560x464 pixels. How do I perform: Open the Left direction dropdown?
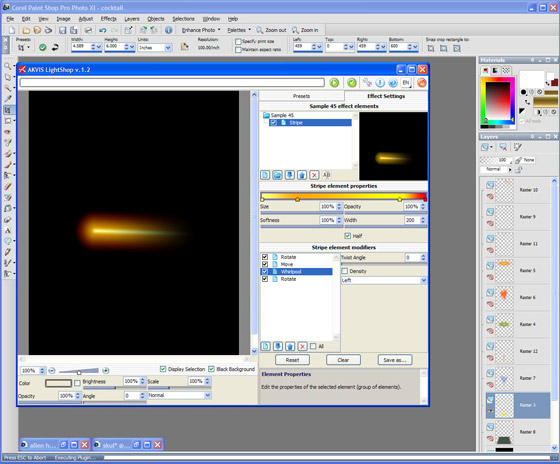384,280
